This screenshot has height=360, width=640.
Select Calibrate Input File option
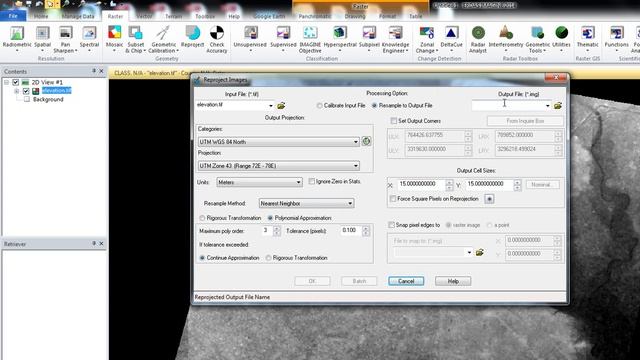319,105
